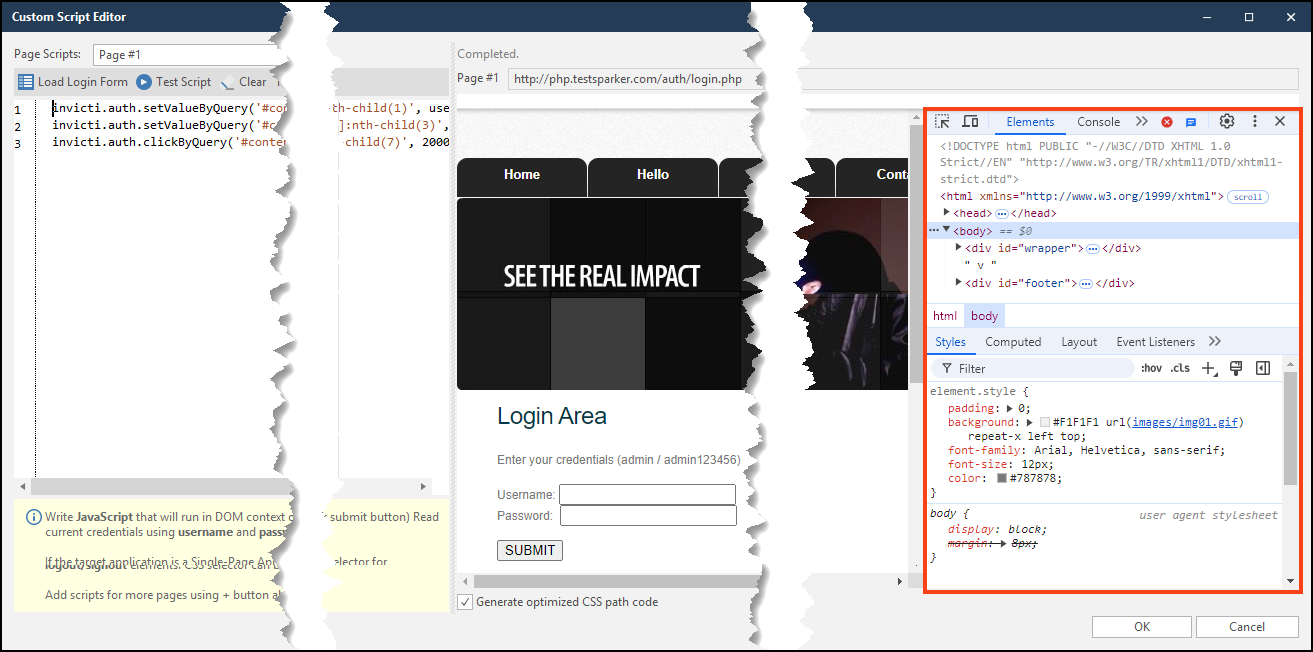Toggle element state with :hov

click(1151, 367)
